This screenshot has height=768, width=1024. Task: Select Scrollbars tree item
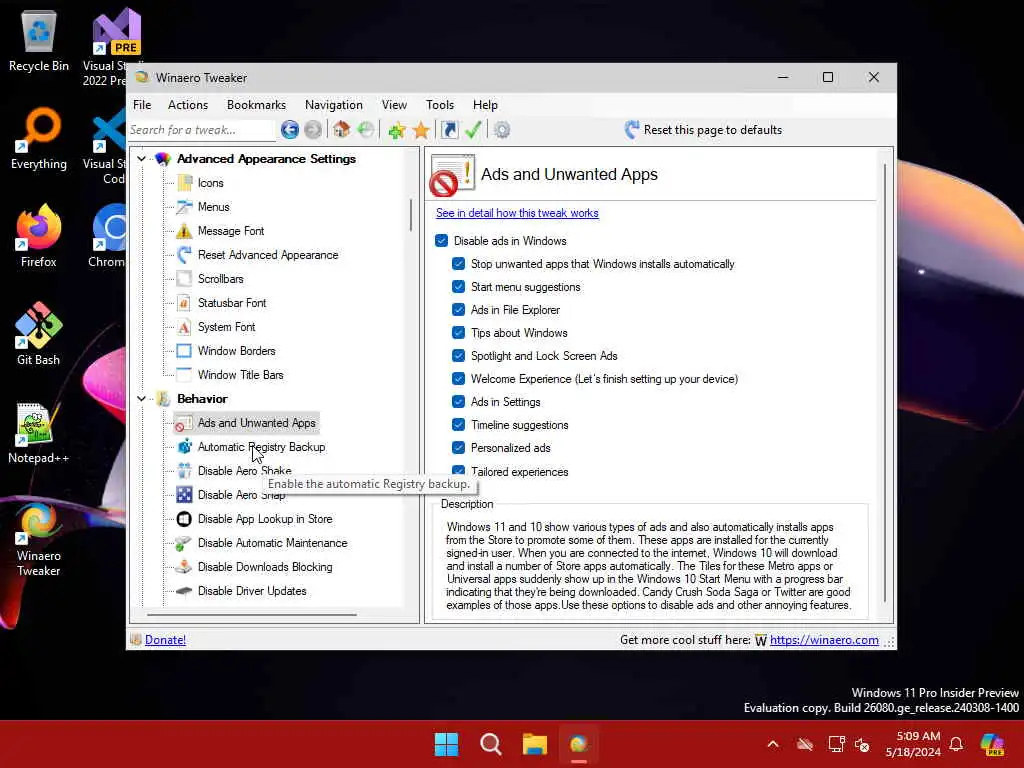tap(221, 279)
